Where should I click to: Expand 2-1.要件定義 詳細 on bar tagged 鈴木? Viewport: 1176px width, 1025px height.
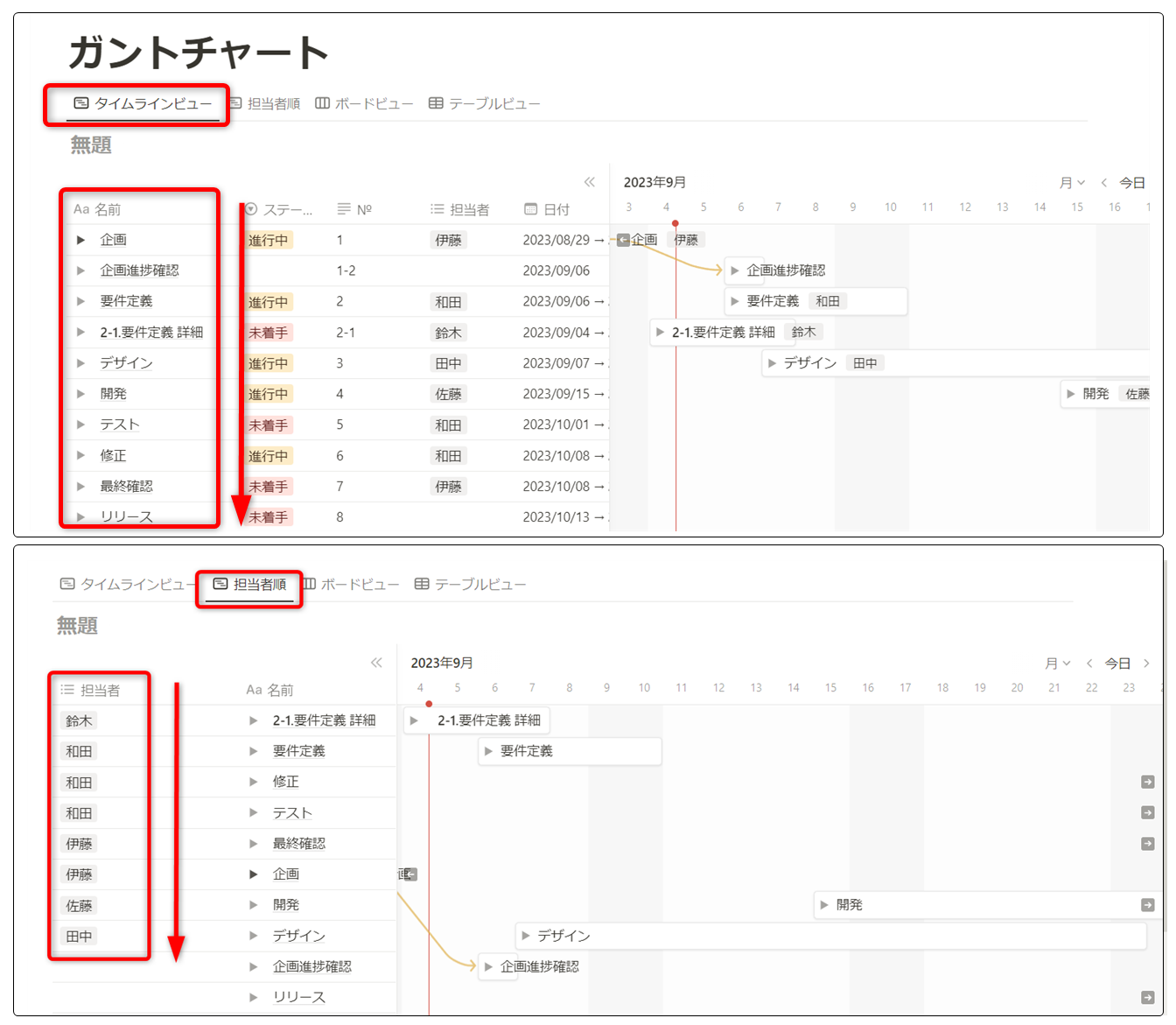tap(660, 333)
